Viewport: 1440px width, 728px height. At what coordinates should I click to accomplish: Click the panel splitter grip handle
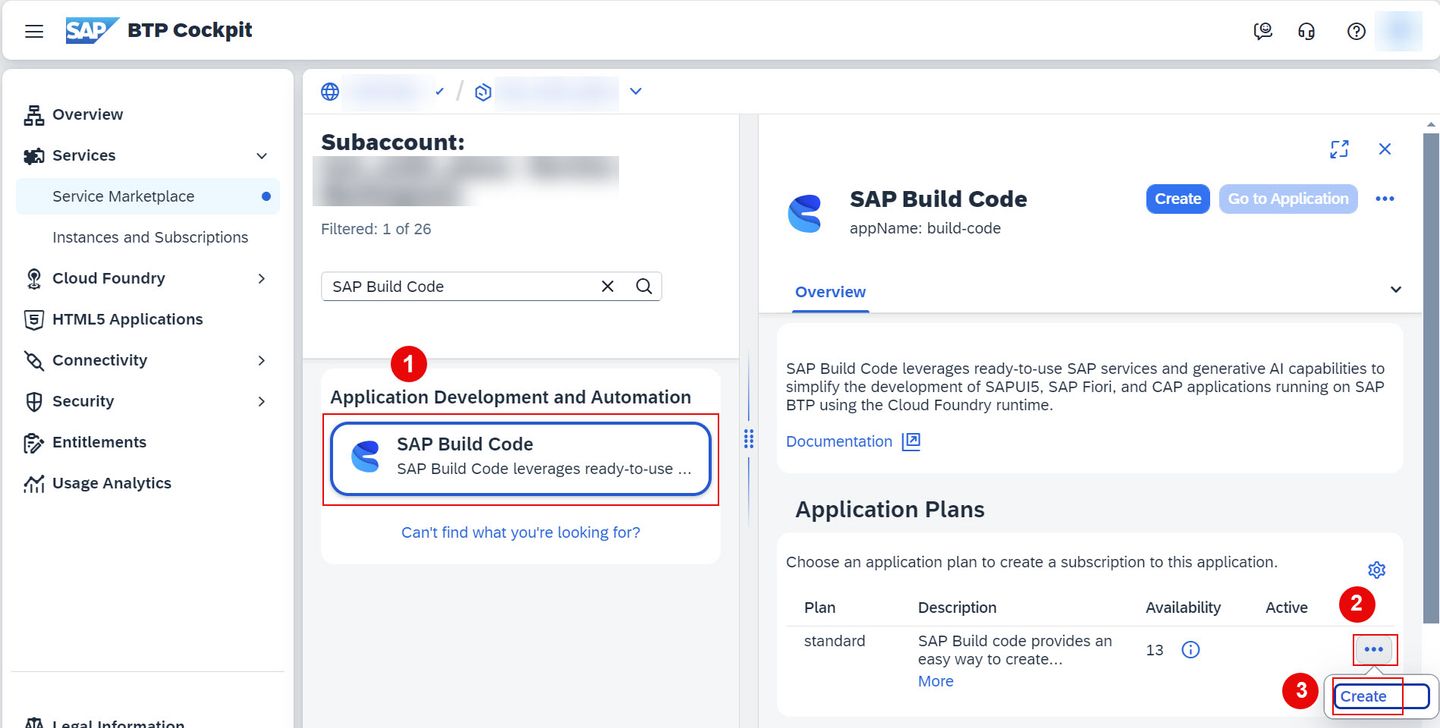pos(748,439)
